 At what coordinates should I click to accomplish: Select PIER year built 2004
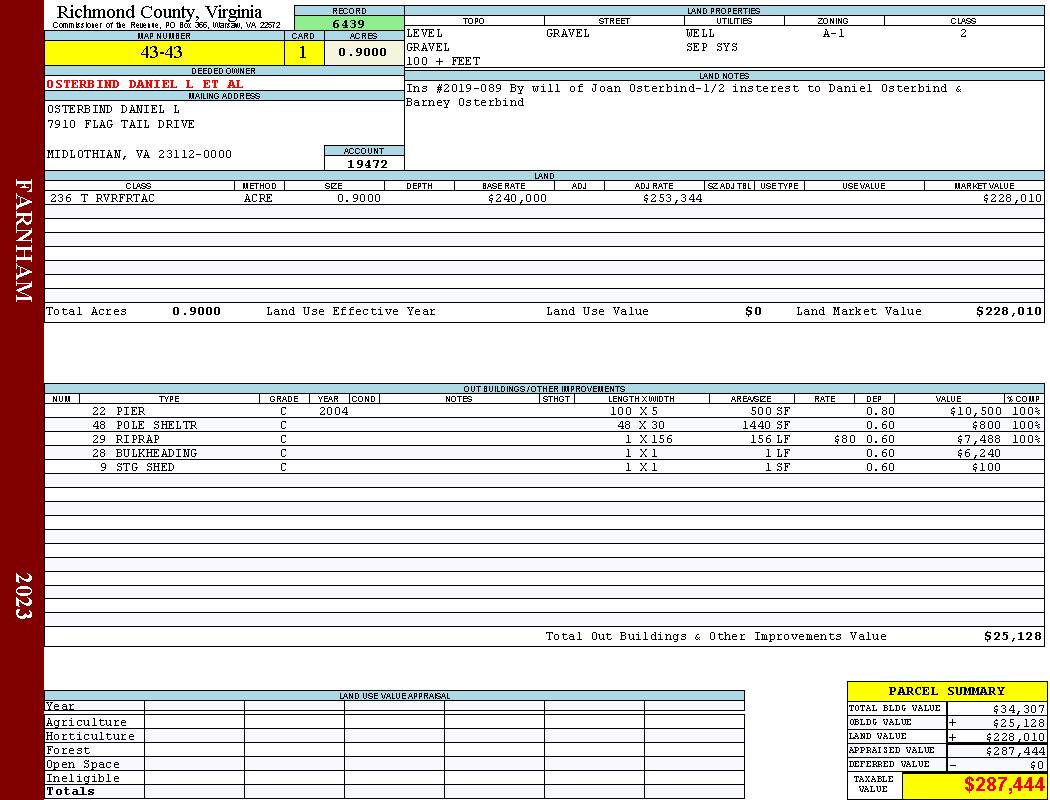(333, 411)
